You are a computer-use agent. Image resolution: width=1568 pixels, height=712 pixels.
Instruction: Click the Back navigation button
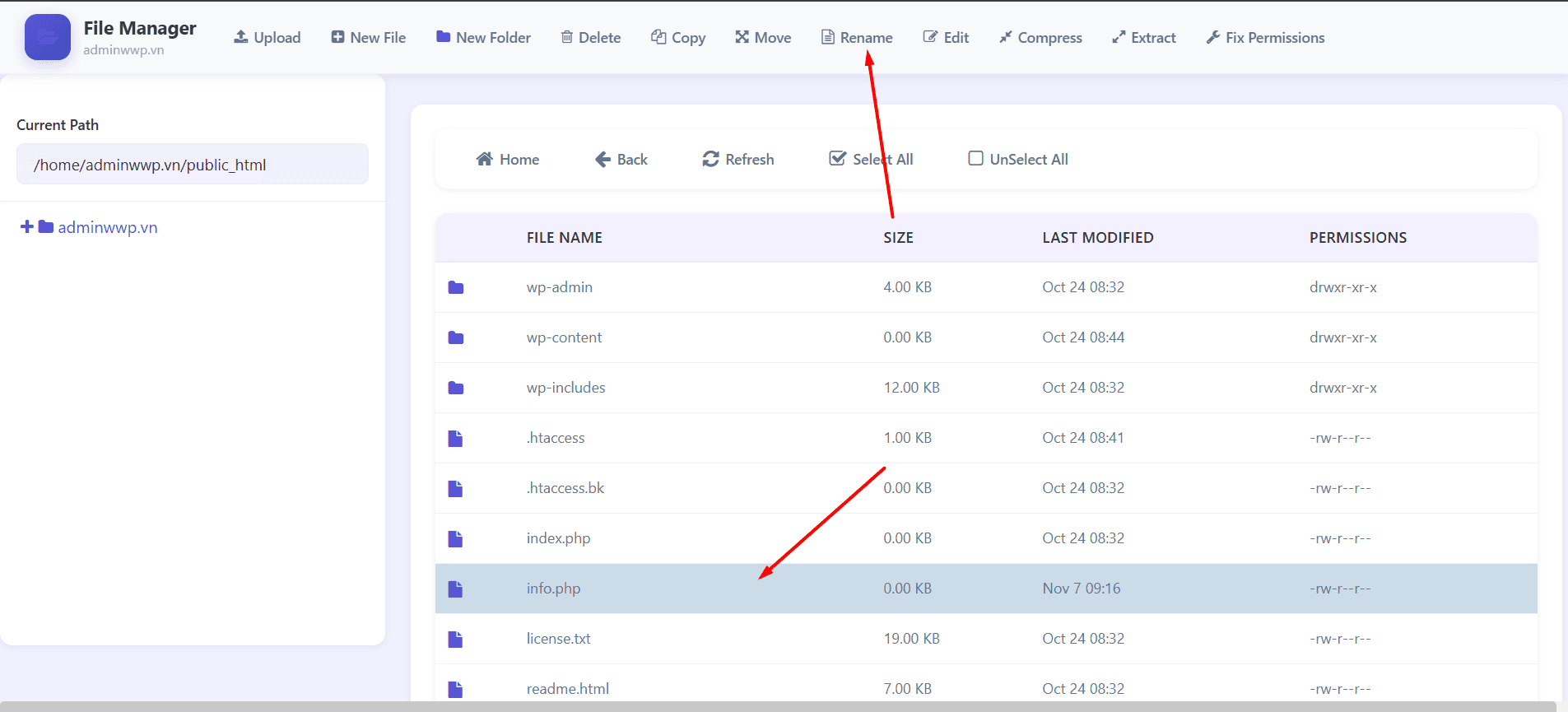click(621, 160)
